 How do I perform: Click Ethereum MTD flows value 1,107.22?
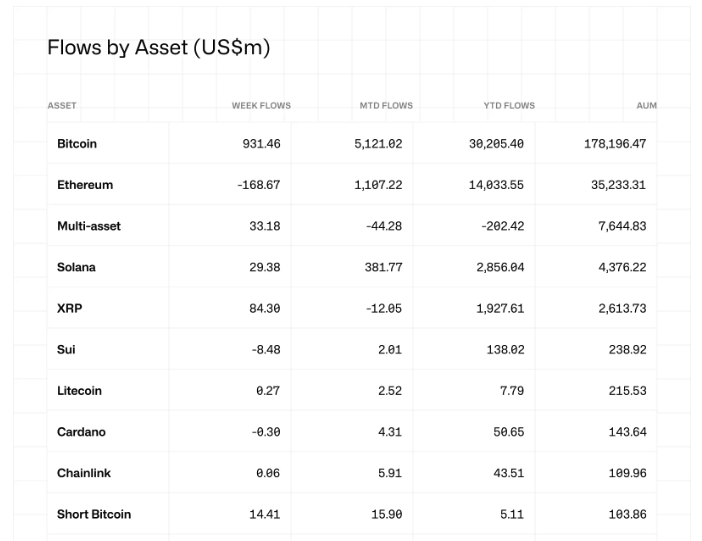click(378, 185)
